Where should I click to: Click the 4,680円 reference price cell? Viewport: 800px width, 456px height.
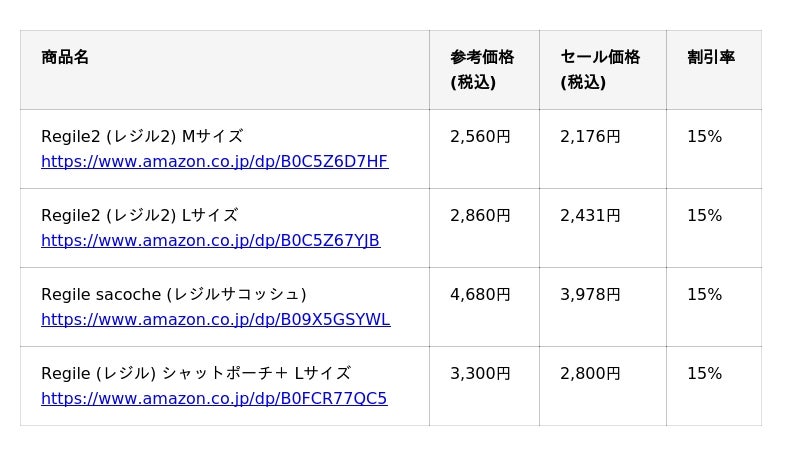coord(480,294)
